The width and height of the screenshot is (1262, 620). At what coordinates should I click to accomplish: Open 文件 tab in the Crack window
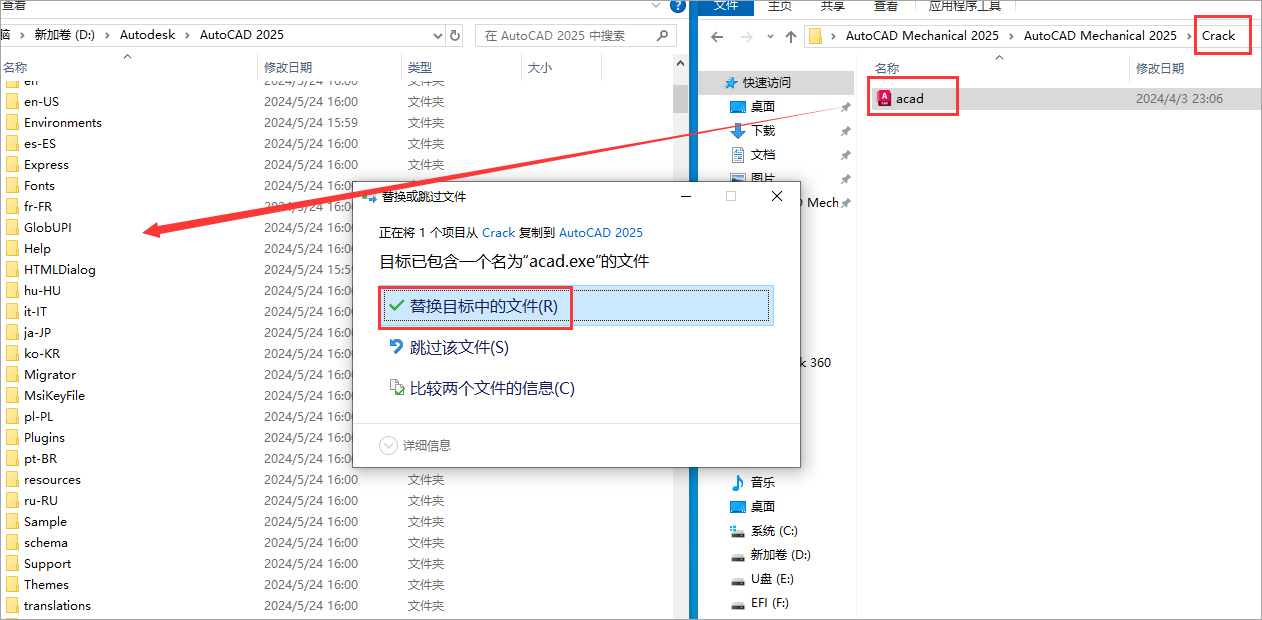(x=726, y=6)
